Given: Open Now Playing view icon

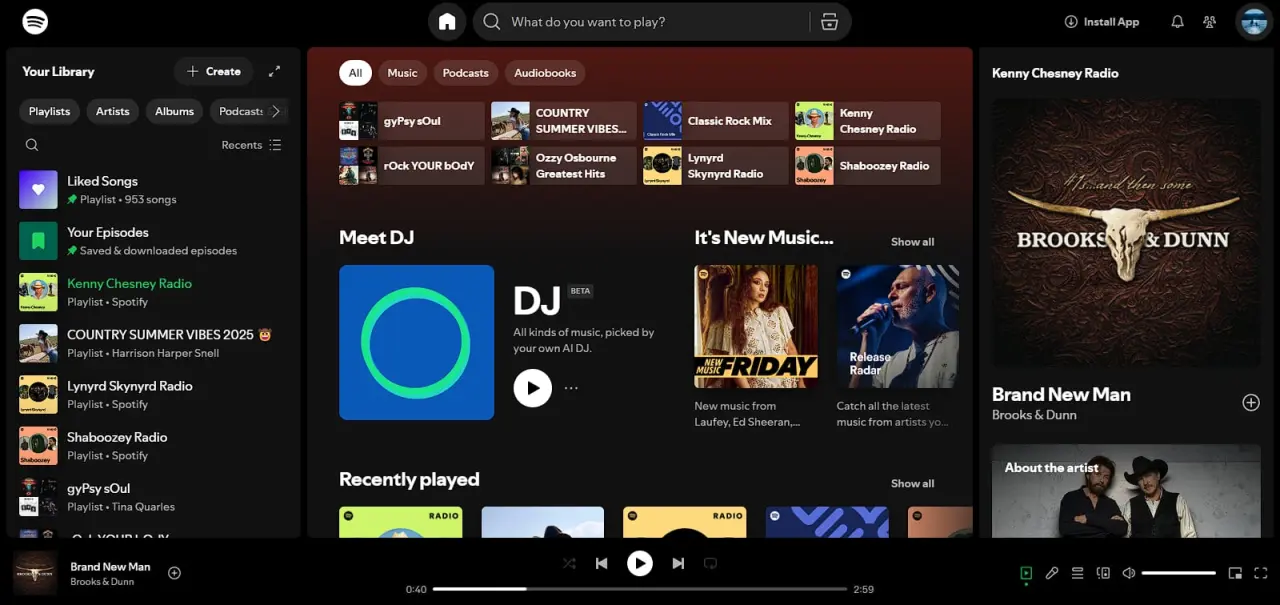Looking at the screenshot, I should [1025, 573].
